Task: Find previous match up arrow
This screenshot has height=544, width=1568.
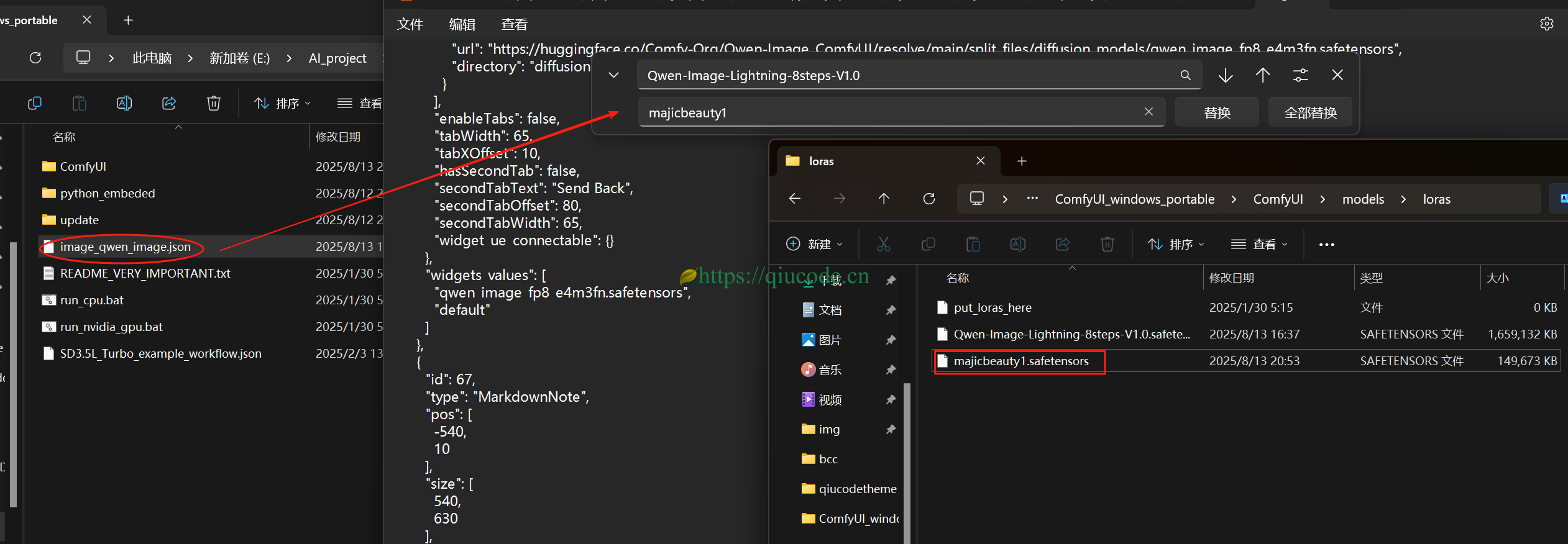Action: point(1263,75)
